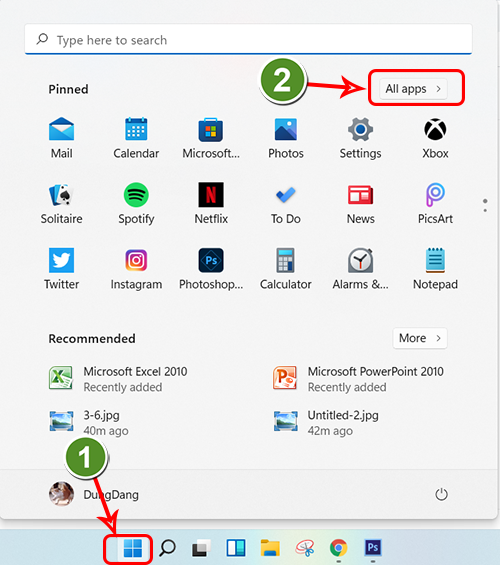500x565 pixels.
Task: Open recent file Untitled-2.jpg
Action: coord(326,422)
